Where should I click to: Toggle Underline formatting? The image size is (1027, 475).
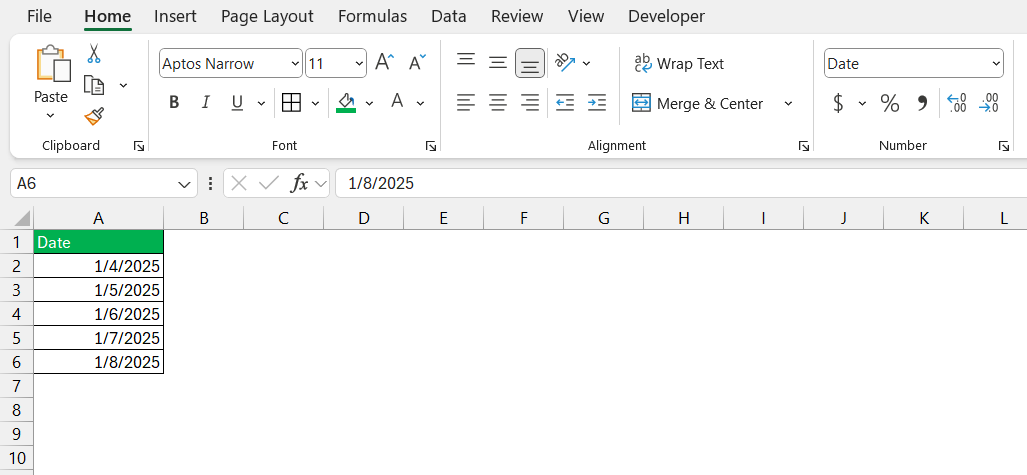(x=237, y=103)
